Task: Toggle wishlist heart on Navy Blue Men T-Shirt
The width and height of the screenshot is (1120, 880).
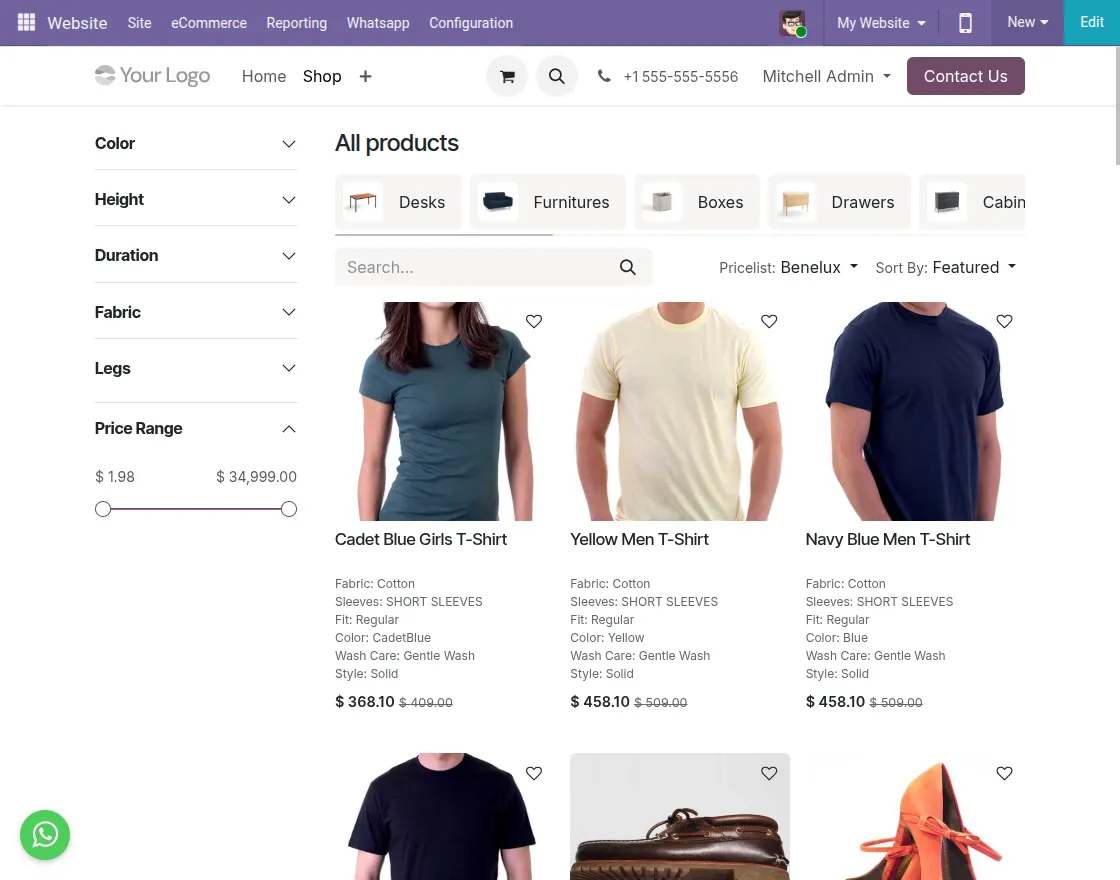Action: (1004, 321)
